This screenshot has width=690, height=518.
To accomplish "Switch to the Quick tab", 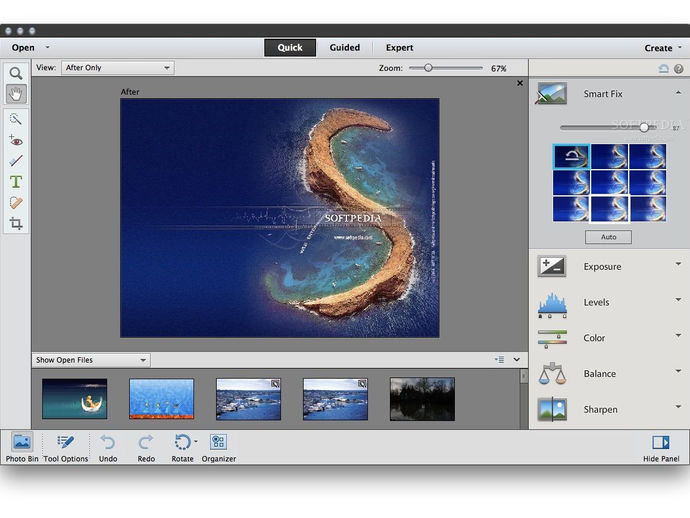I will (290, 48).
